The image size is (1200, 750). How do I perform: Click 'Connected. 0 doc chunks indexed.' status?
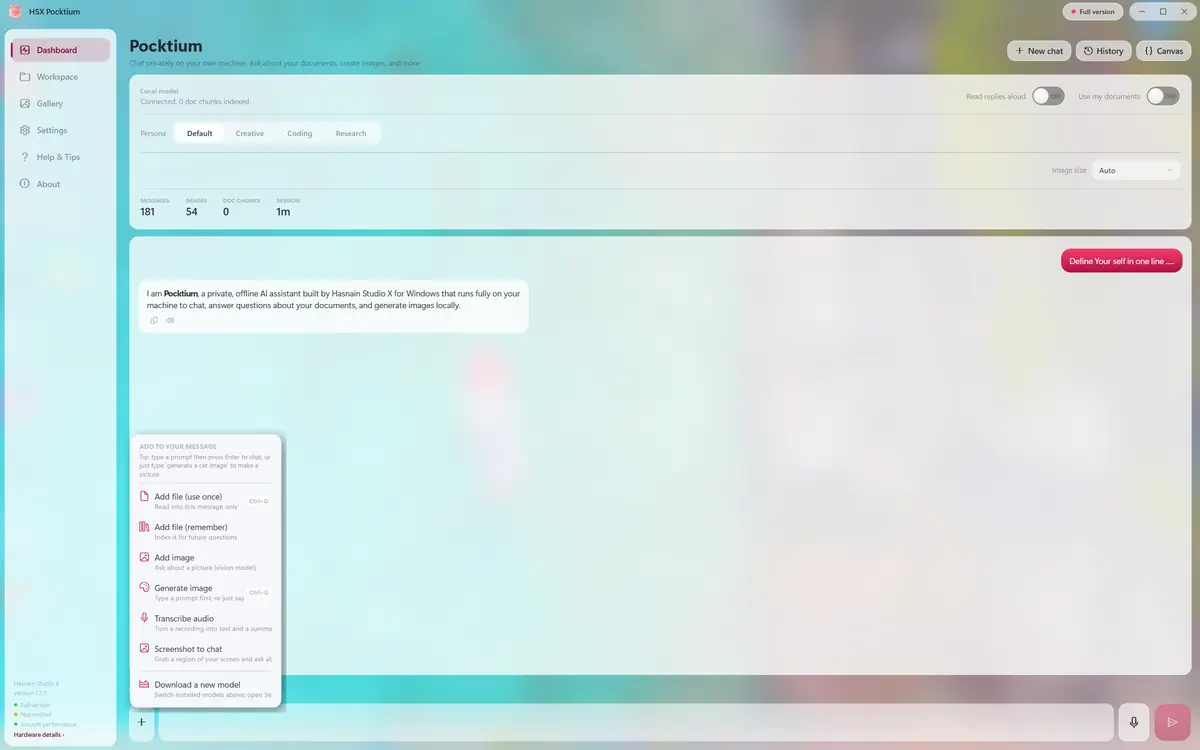195,102
